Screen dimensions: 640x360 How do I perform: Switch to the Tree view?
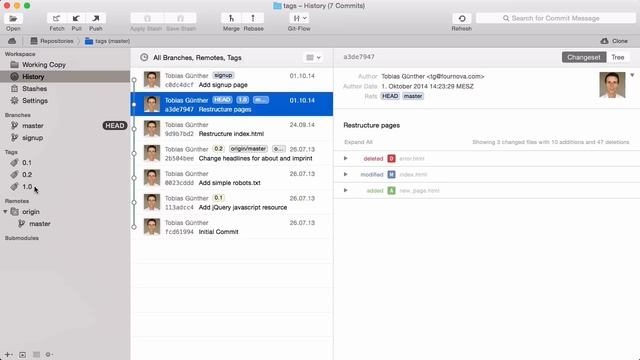pos(618,57)
